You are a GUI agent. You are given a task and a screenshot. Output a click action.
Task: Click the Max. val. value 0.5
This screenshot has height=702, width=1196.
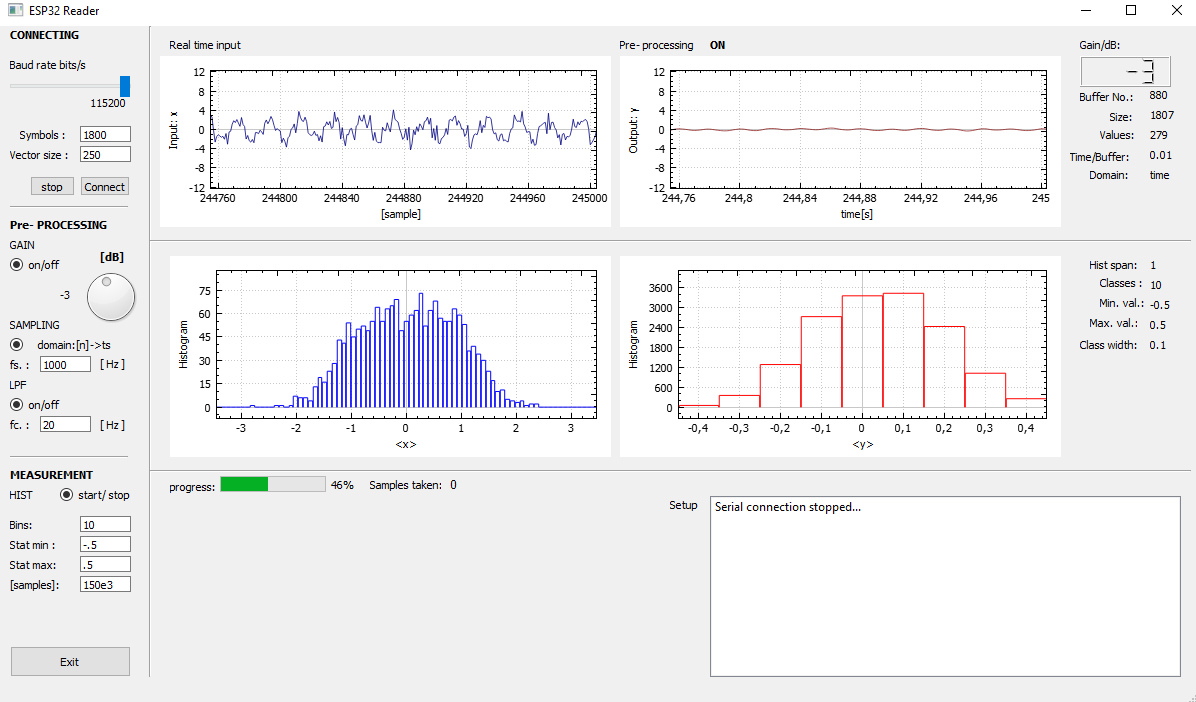[x=1157, y=325]
